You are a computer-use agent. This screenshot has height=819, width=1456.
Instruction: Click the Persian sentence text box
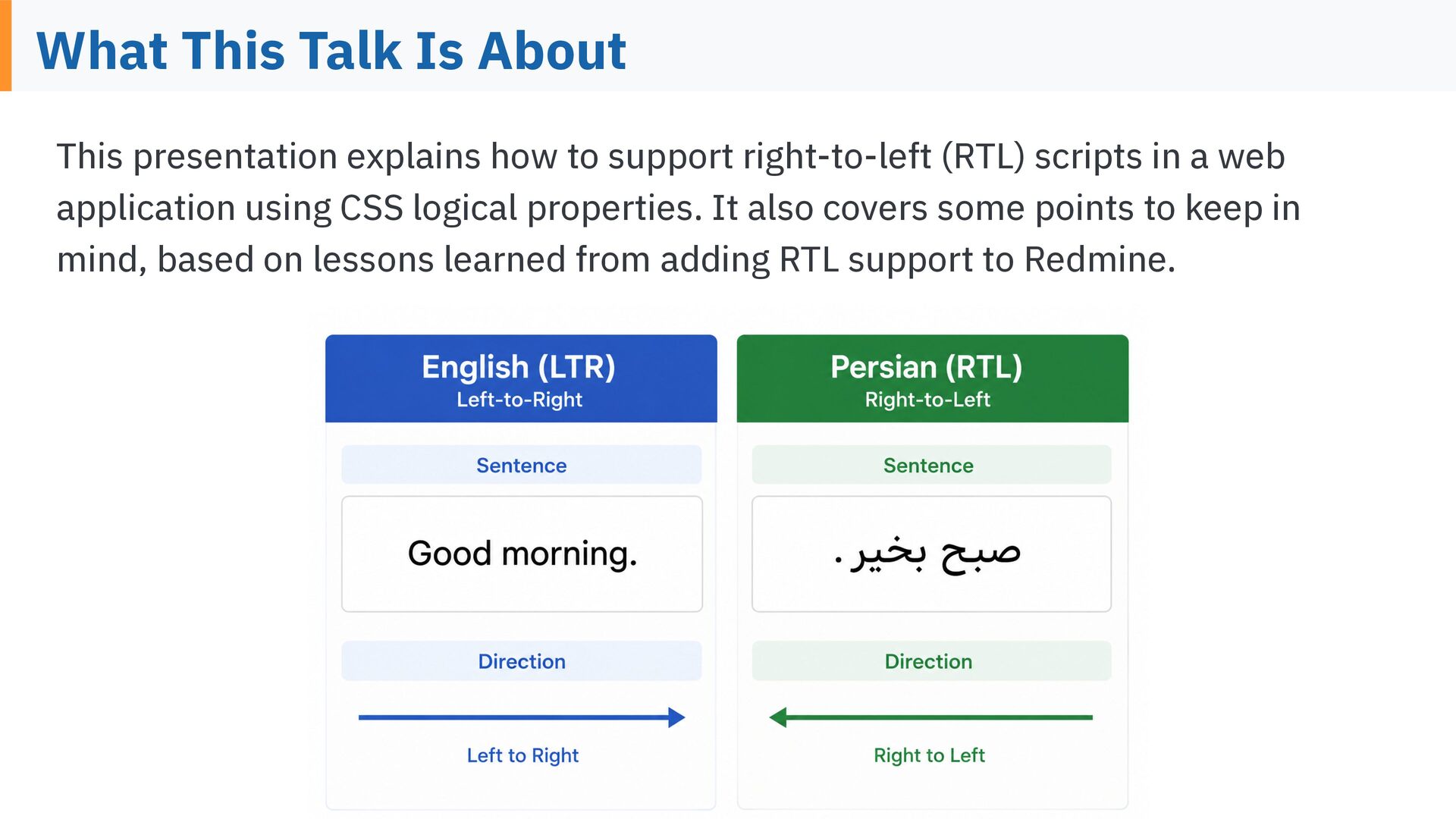click(931, 554)
